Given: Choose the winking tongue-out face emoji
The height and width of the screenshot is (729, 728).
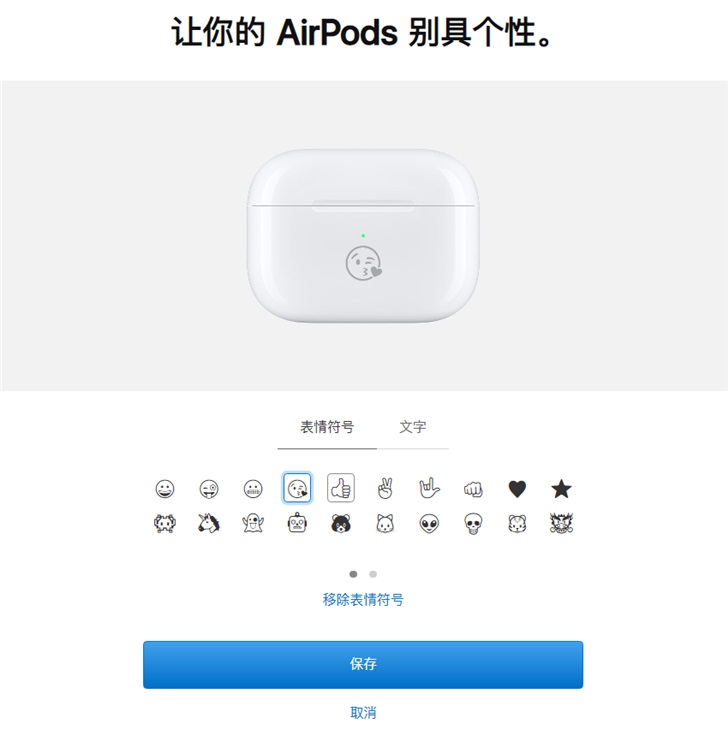Looking at the screenshot, I should point(209,489).
